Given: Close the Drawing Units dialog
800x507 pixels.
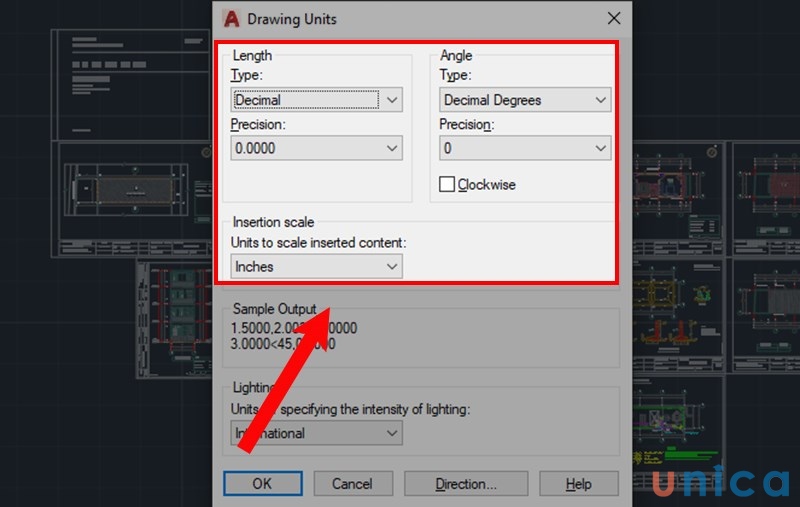Looking at the screenshot, I should pos(614,19).
